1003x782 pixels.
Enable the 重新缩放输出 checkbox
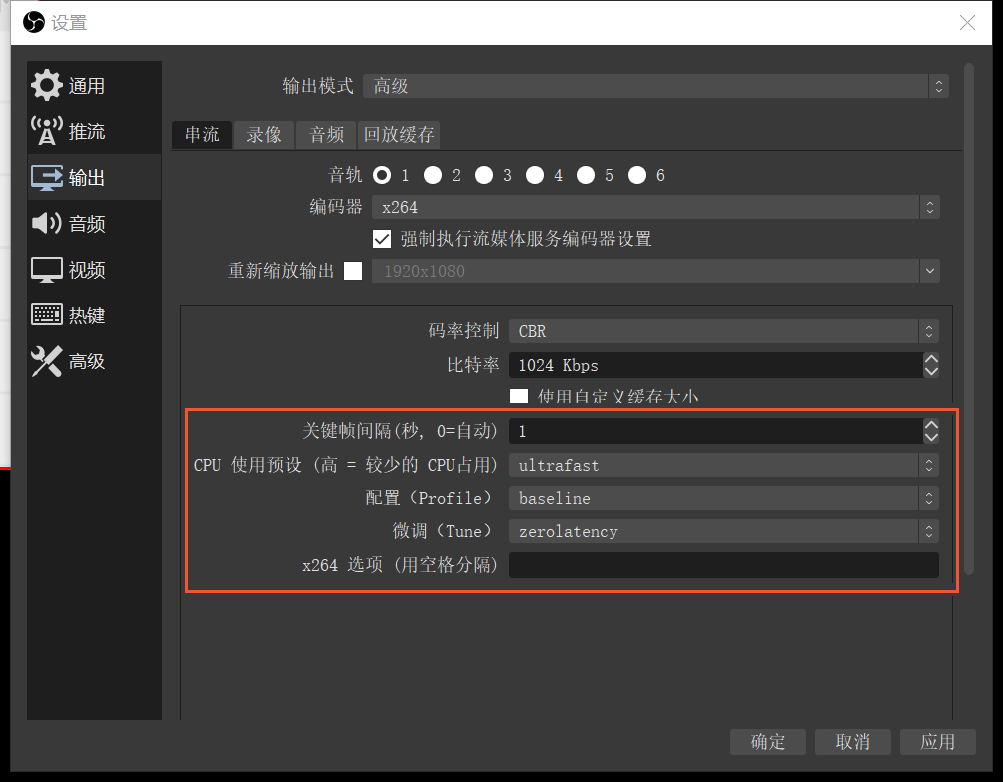coord(353,271)
